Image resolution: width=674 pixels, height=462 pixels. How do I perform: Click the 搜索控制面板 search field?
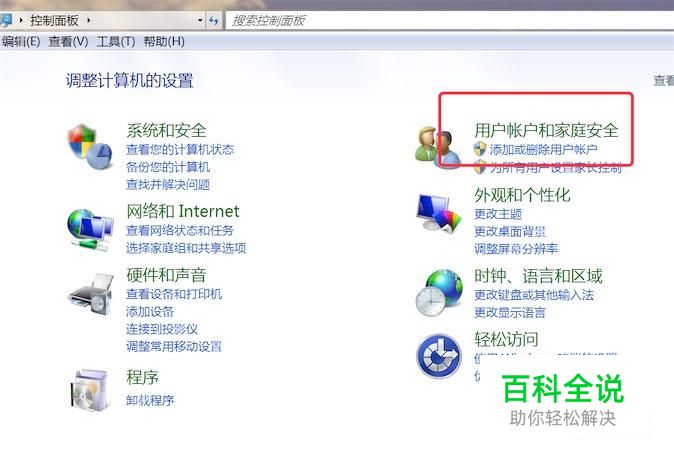[450, 20]
